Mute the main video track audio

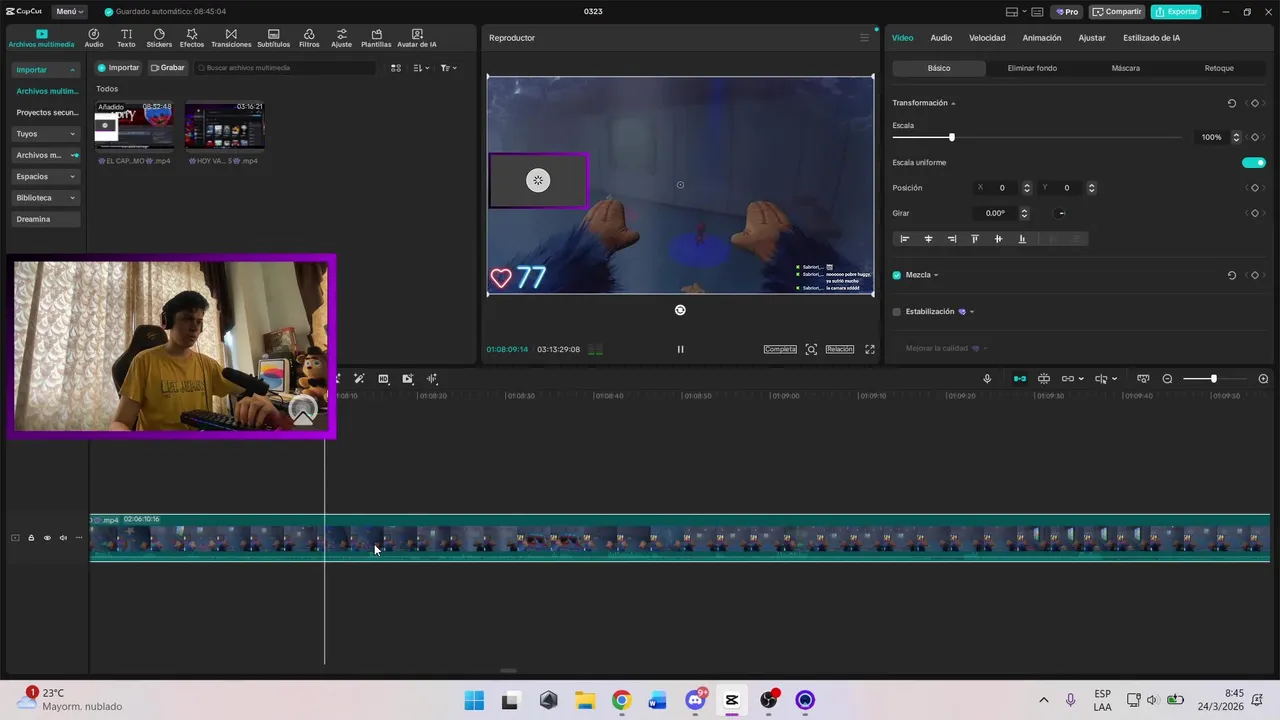pos(63,538)
